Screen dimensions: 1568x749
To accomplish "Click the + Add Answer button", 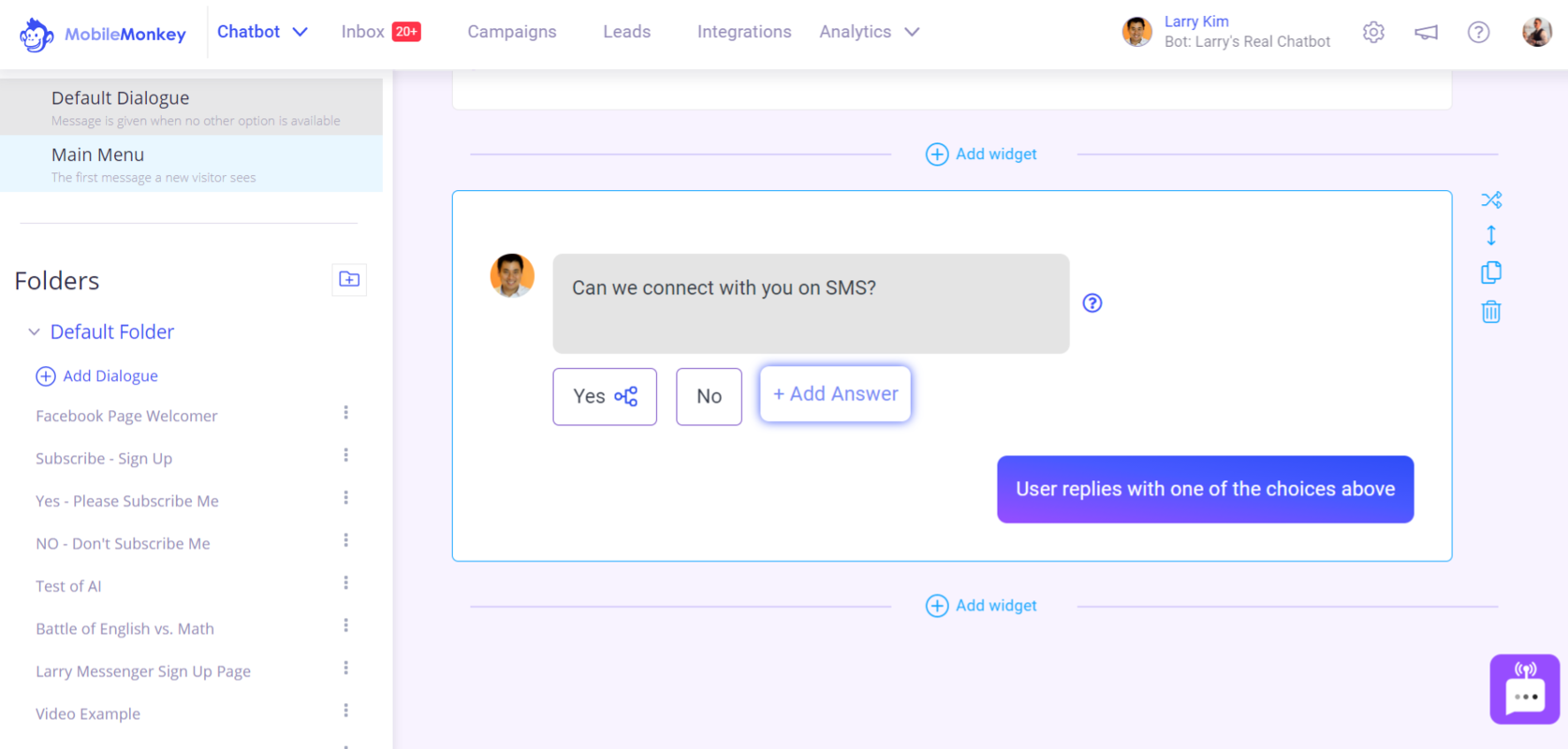I will pyautogui.click(x=834, y=393).
